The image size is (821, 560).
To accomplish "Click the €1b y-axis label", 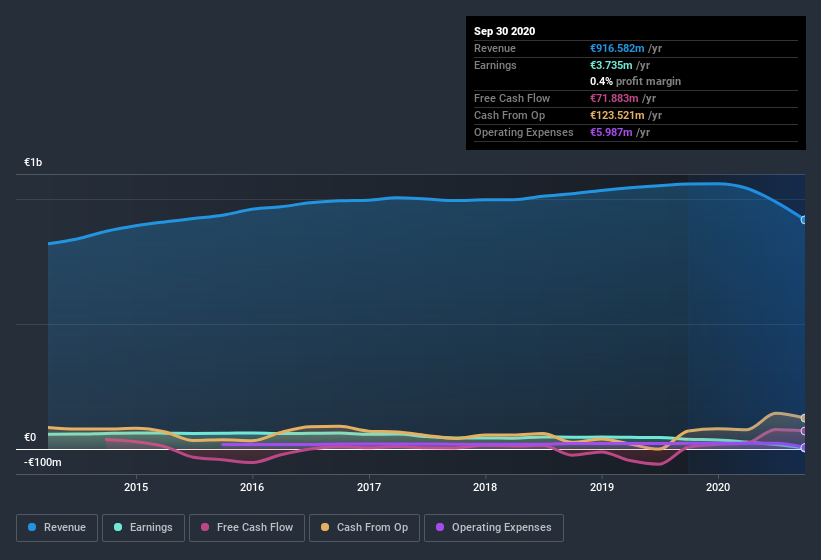I will pyautogui.click(x=33, y=162).
